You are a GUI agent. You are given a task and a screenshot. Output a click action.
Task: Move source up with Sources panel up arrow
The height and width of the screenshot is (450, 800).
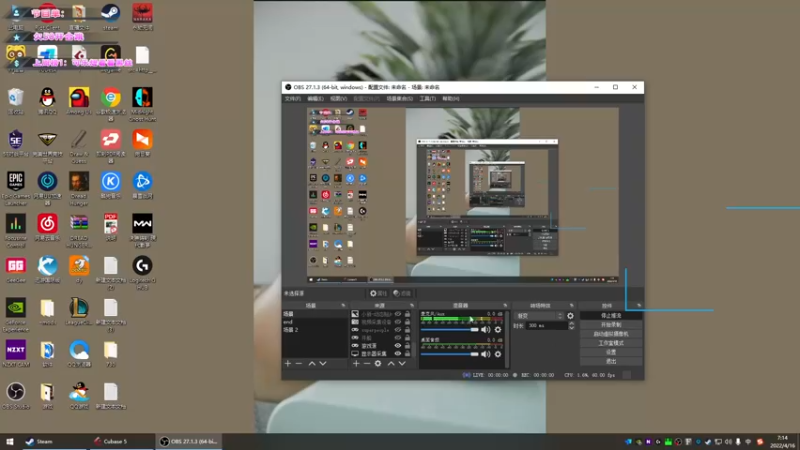pyautogui.click(x=391, y=363)
